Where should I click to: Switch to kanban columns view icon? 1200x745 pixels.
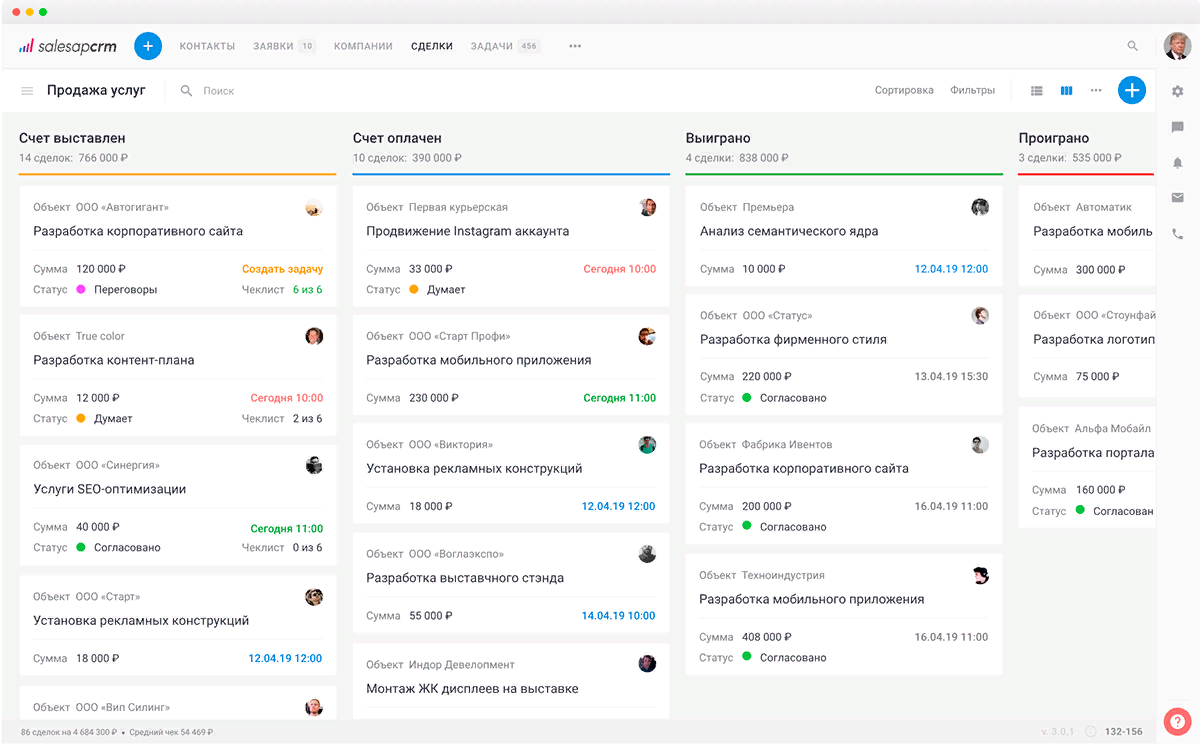coord(1067,91)
